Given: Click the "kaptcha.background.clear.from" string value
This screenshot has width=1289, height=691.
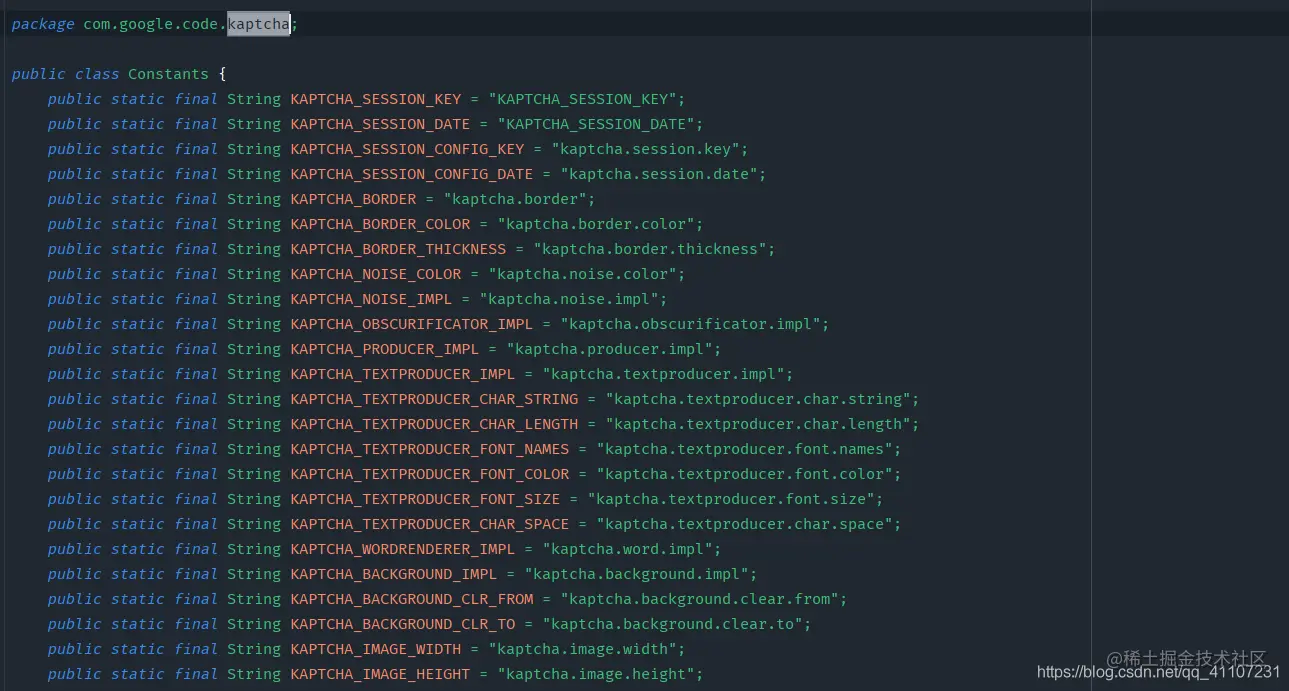Looking at the screenshot, I should (x=700, y=599).
